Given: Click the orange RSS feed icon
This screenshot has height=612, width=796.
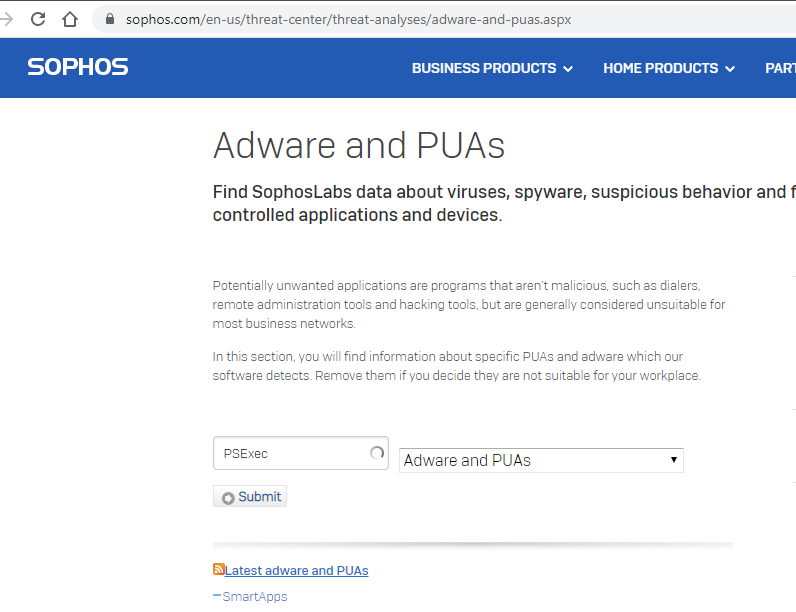Looking at the screenshot, I should (218, 569).
